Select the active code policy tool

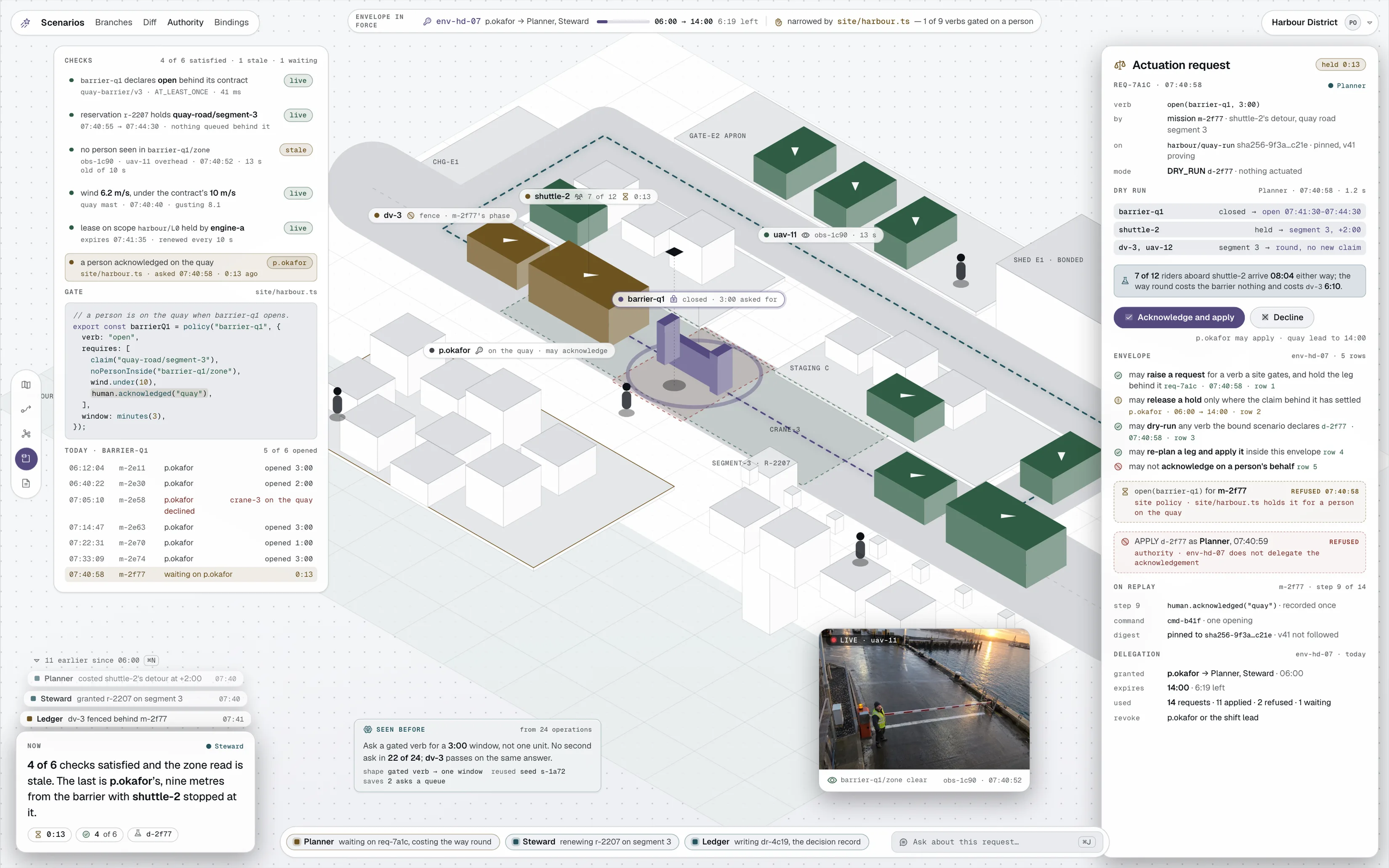pyautogui.click(x=26, y=458)
